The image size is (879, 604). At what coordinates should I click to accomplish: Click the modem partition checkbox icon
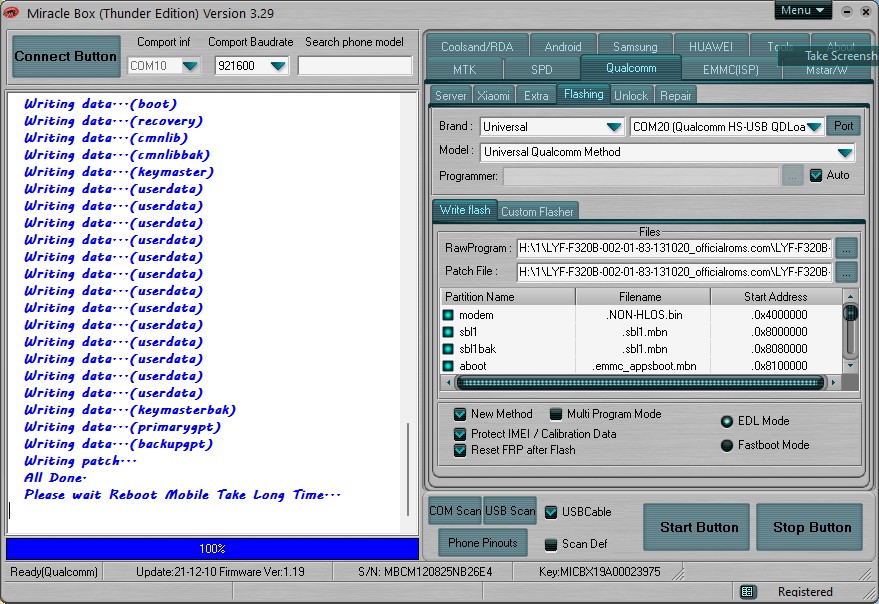click(448, 315)
